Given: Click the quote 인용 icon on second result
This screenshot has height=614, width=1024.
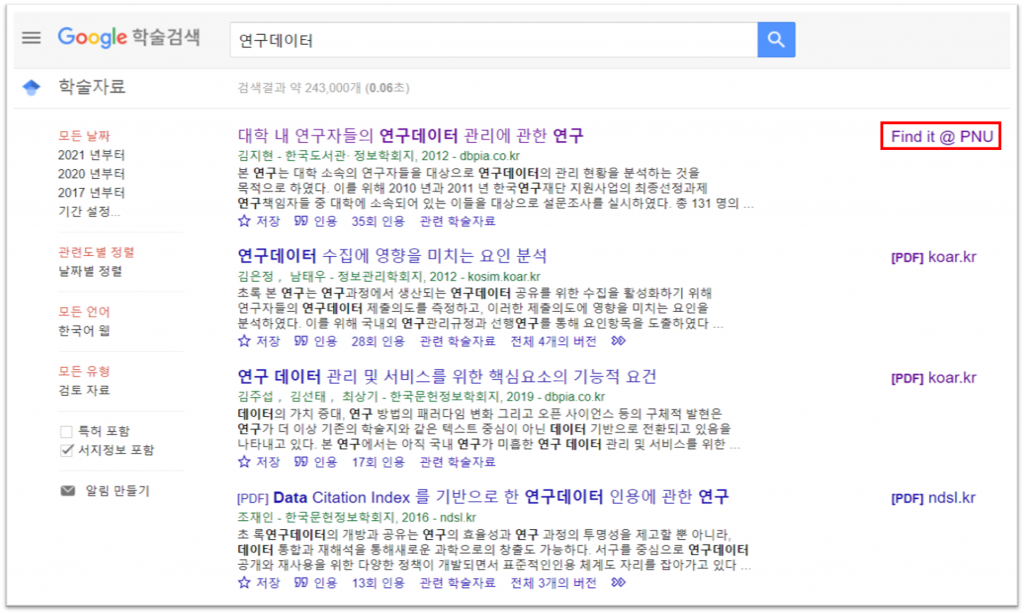Looking at the screenshot, I should click(300, 341).
